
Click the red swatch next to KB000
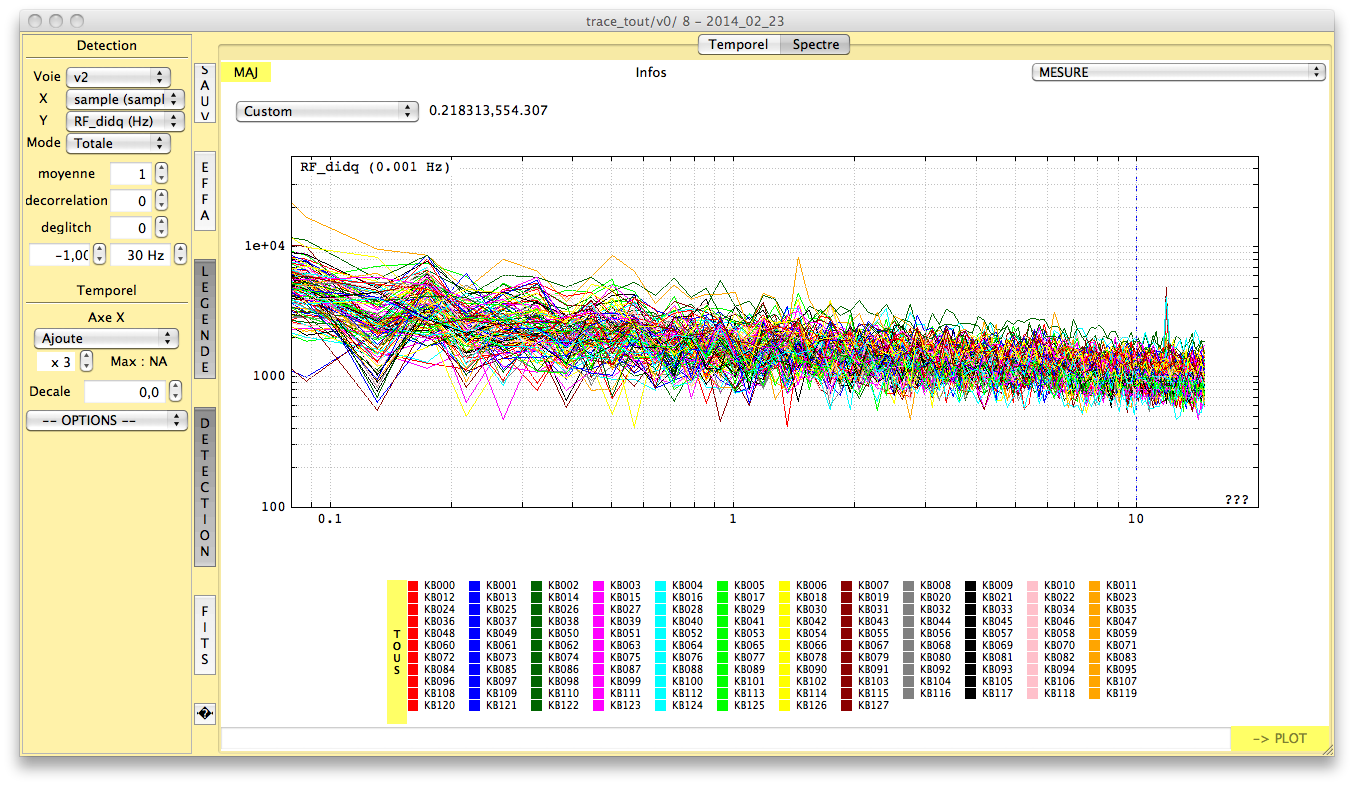[x=413, y=585]
